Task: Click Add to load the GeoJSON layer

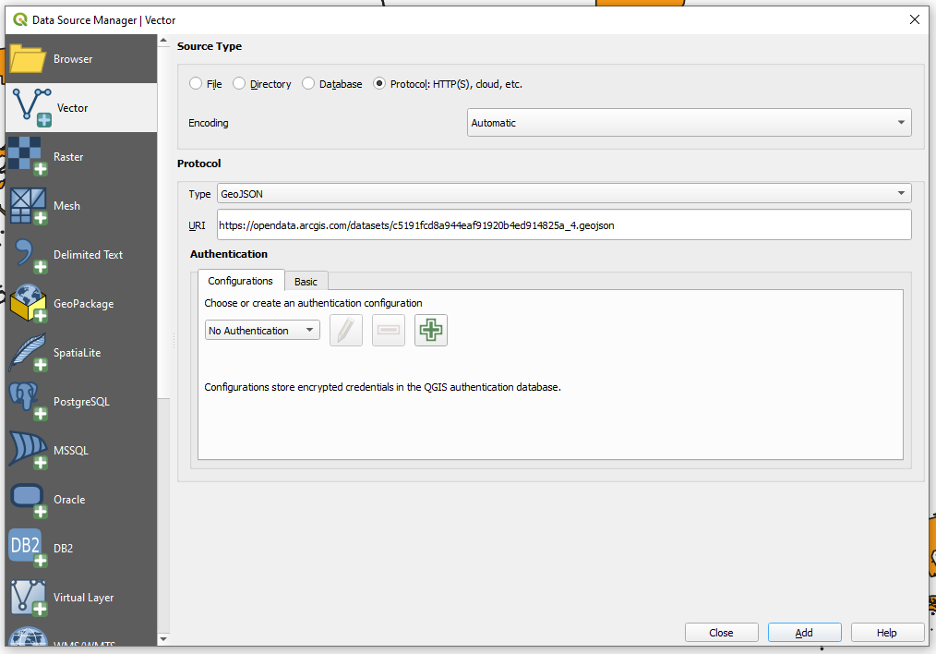Action: pyautogui.click(x=804, y=632)
